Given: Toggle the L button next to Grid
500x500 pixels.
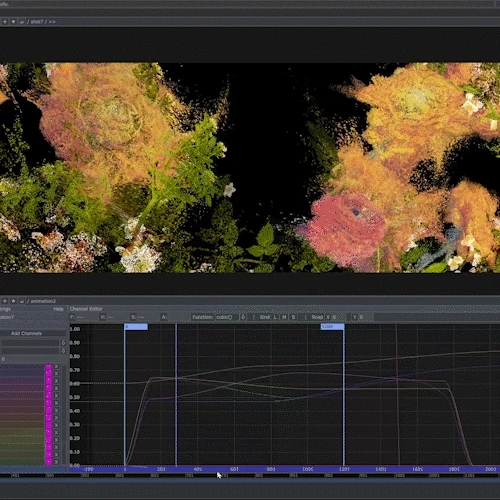Looking at the screenshot, I should pyautogui.click(x=275, y=317).
